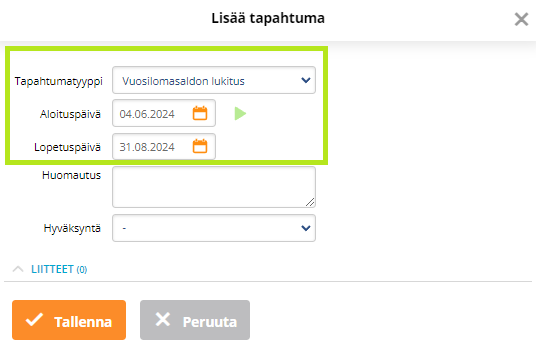Click the green play arrow beside Aloituspäivä

coord(240,113)
